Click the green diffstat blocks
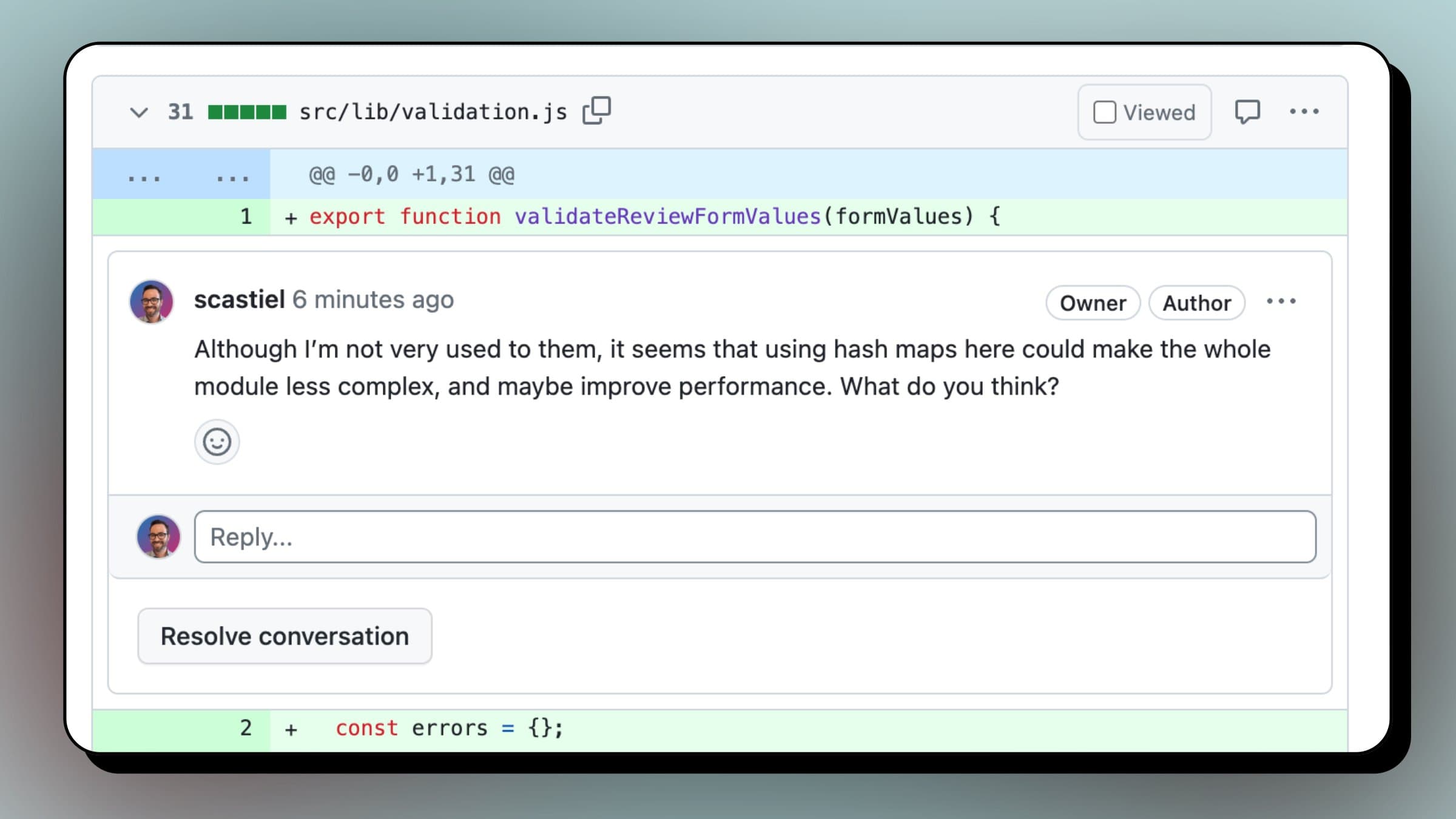Screen dimensions: 1456x819 tap(247, 112)
